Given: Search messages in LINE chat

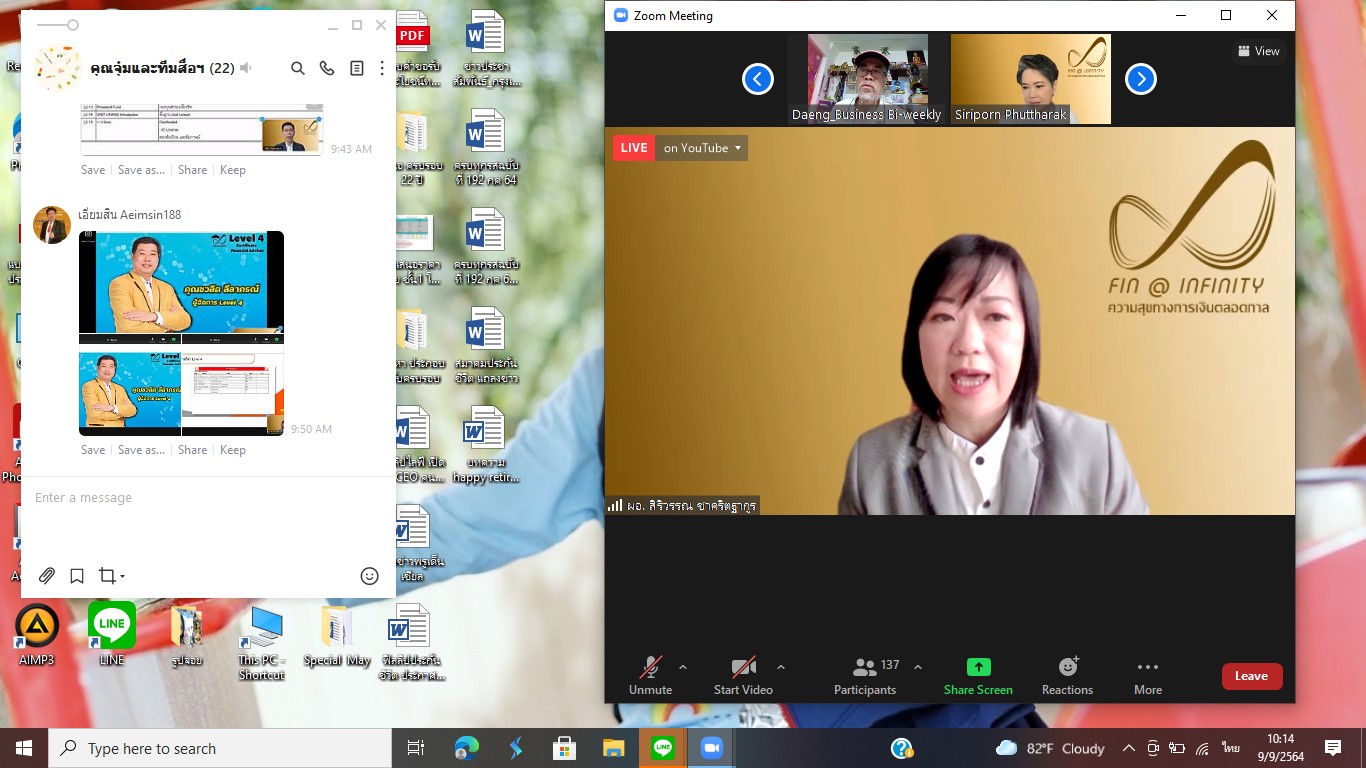Looking at the screenshot, I should pos(297,68).
